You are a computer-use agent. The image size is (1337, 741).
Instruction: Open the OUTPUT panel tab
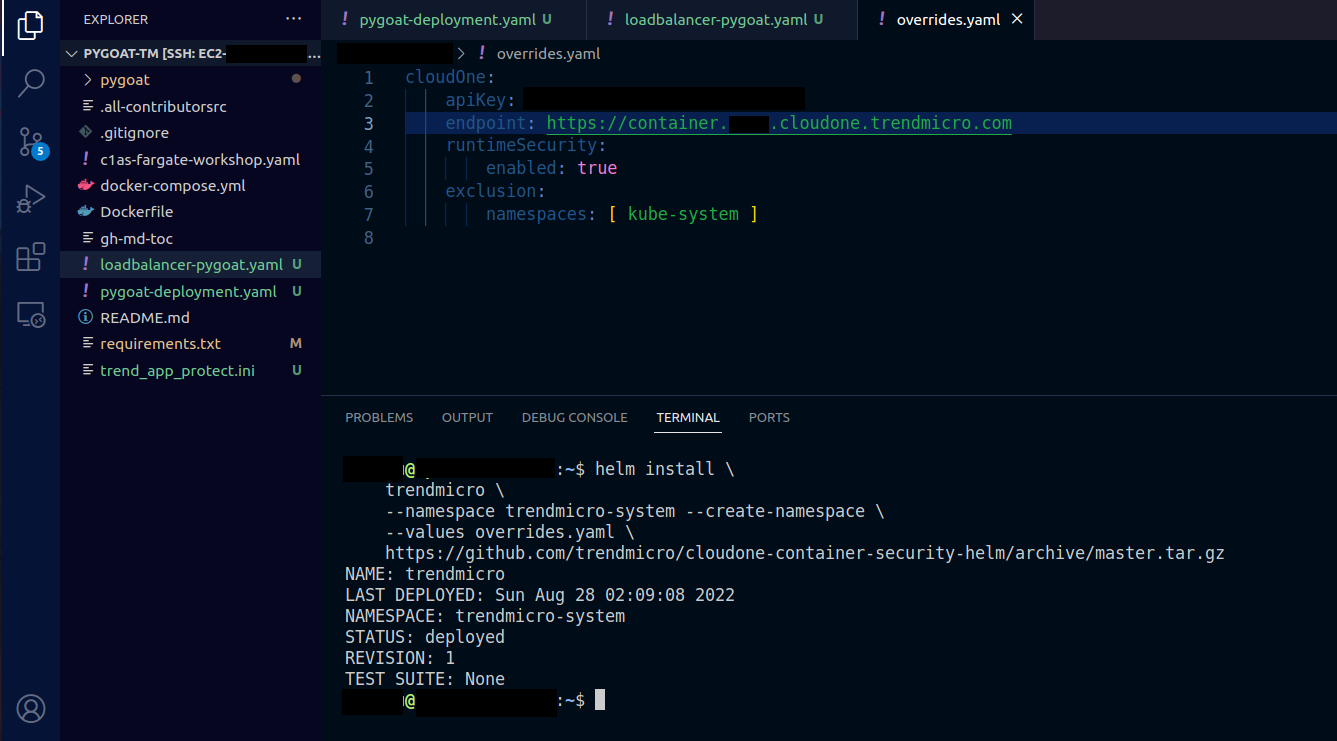click(x=467, y=417)
